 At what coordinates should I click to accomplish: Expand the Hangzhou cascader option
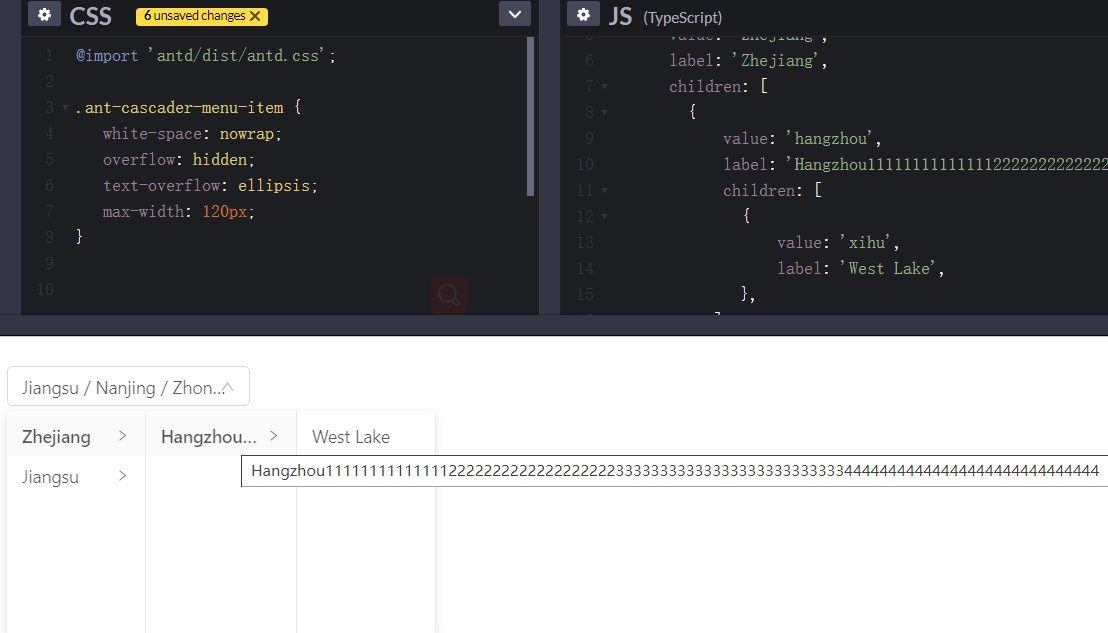click(x=272, y=436)
